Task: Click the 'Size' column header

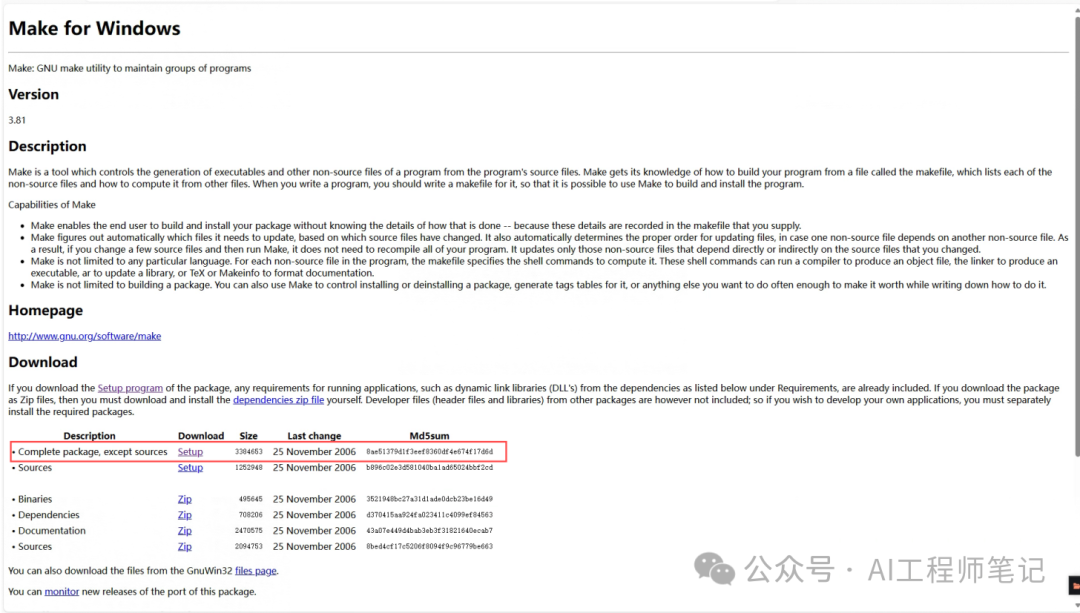Action: (249, 436)
